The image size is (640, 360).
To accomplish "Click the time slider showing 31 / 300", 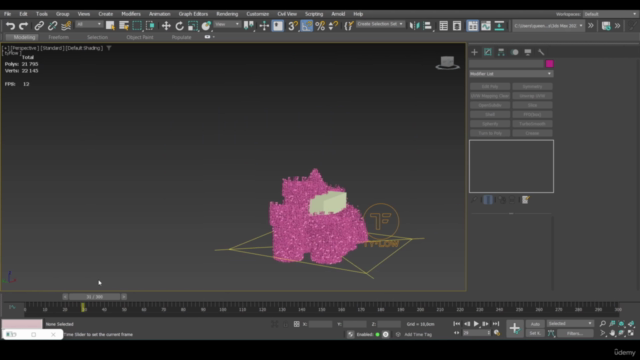I will point(94,297).
